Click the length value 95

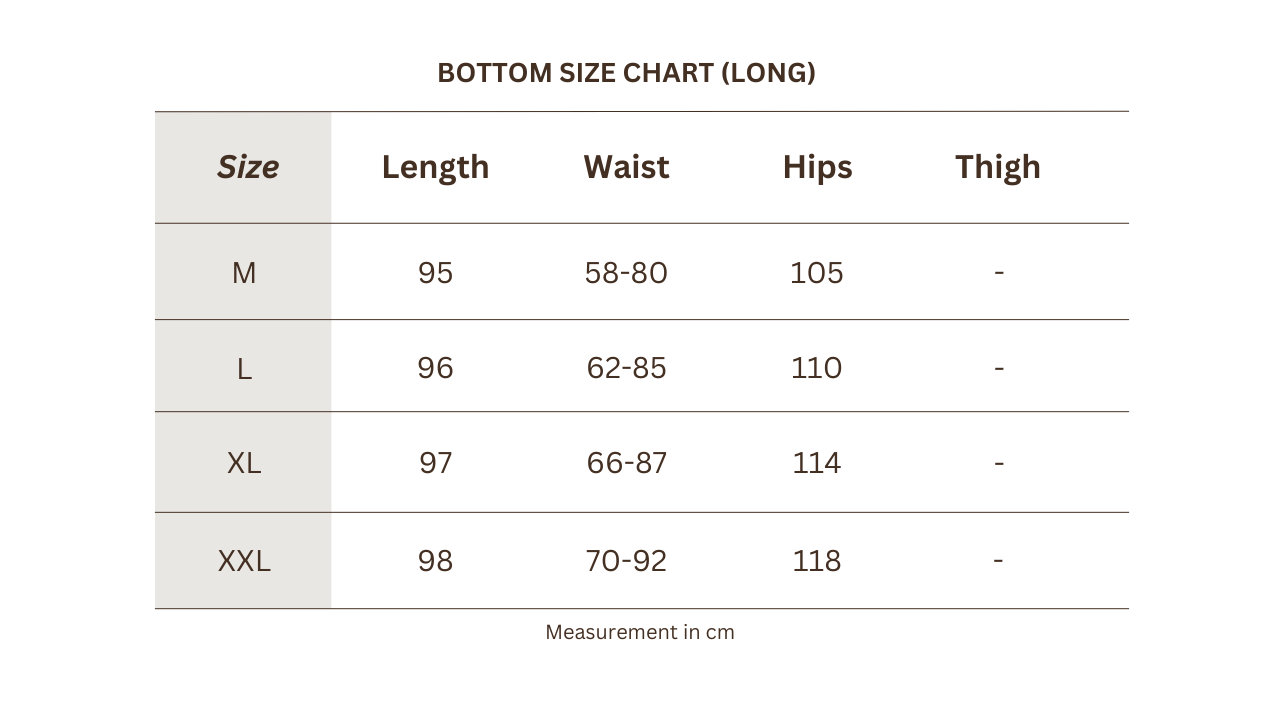point(435,273)
